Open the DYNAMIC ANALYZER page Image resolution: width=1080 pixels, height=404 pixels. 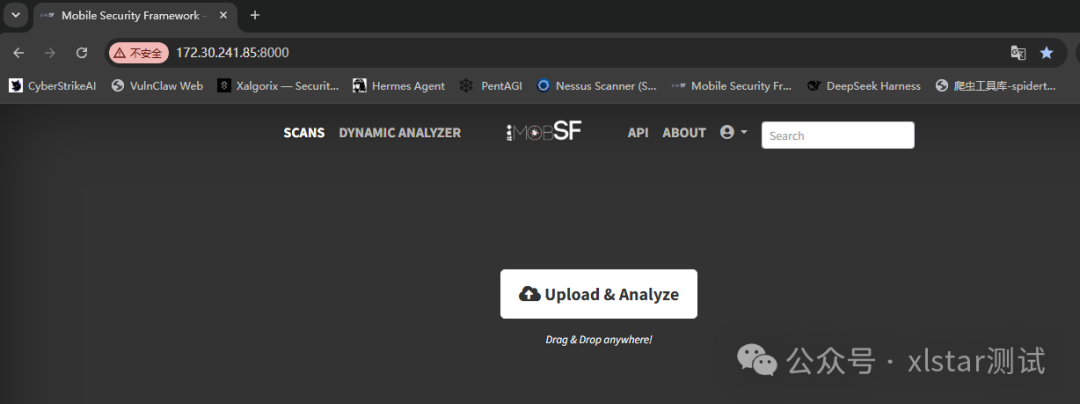tap(399, 133)
